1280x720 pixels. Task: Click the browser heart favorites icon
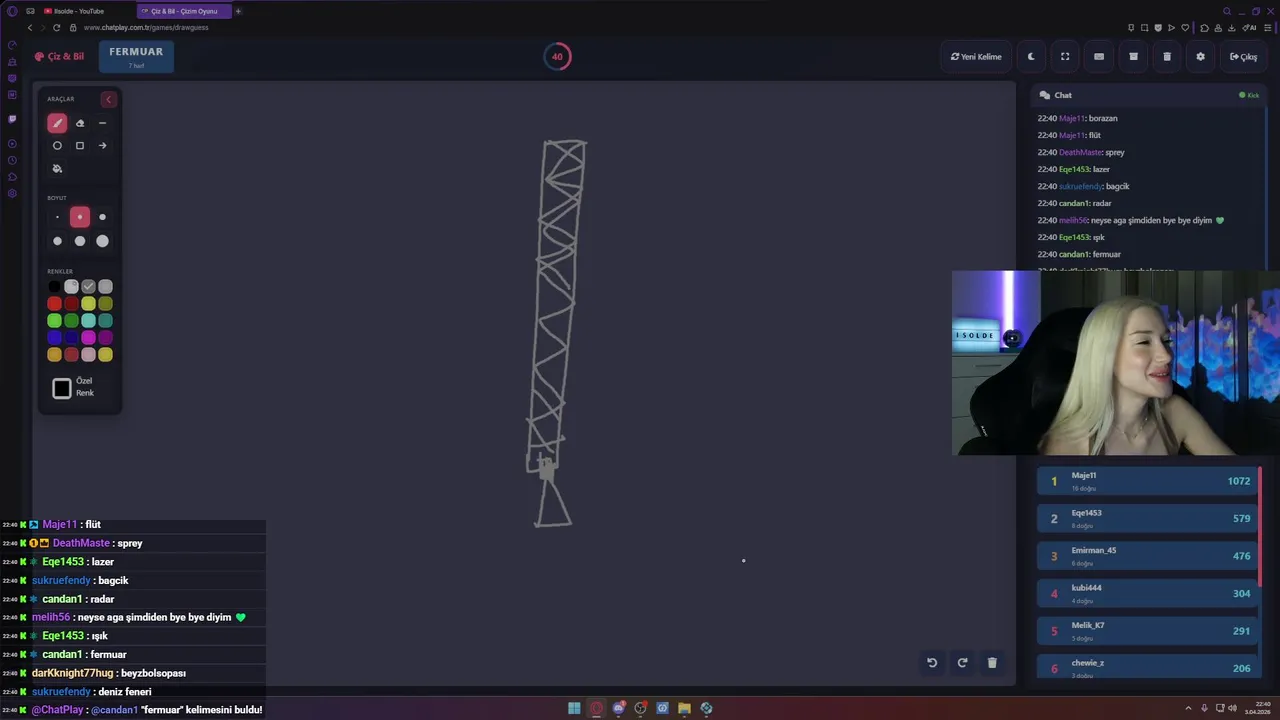[x=1186, y=28]
